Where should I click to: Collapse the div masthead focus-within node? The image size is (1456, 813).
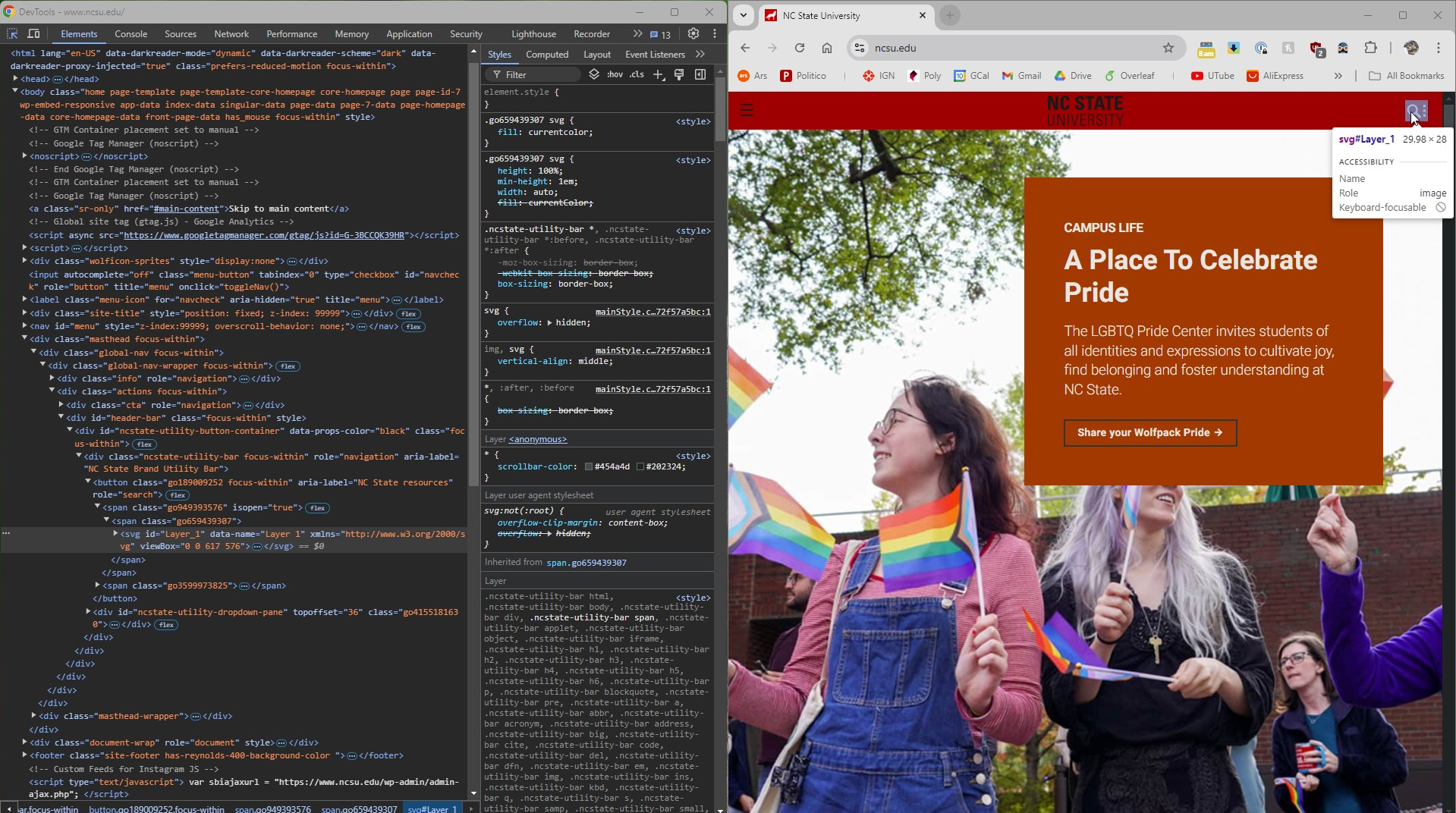point(24,339)
